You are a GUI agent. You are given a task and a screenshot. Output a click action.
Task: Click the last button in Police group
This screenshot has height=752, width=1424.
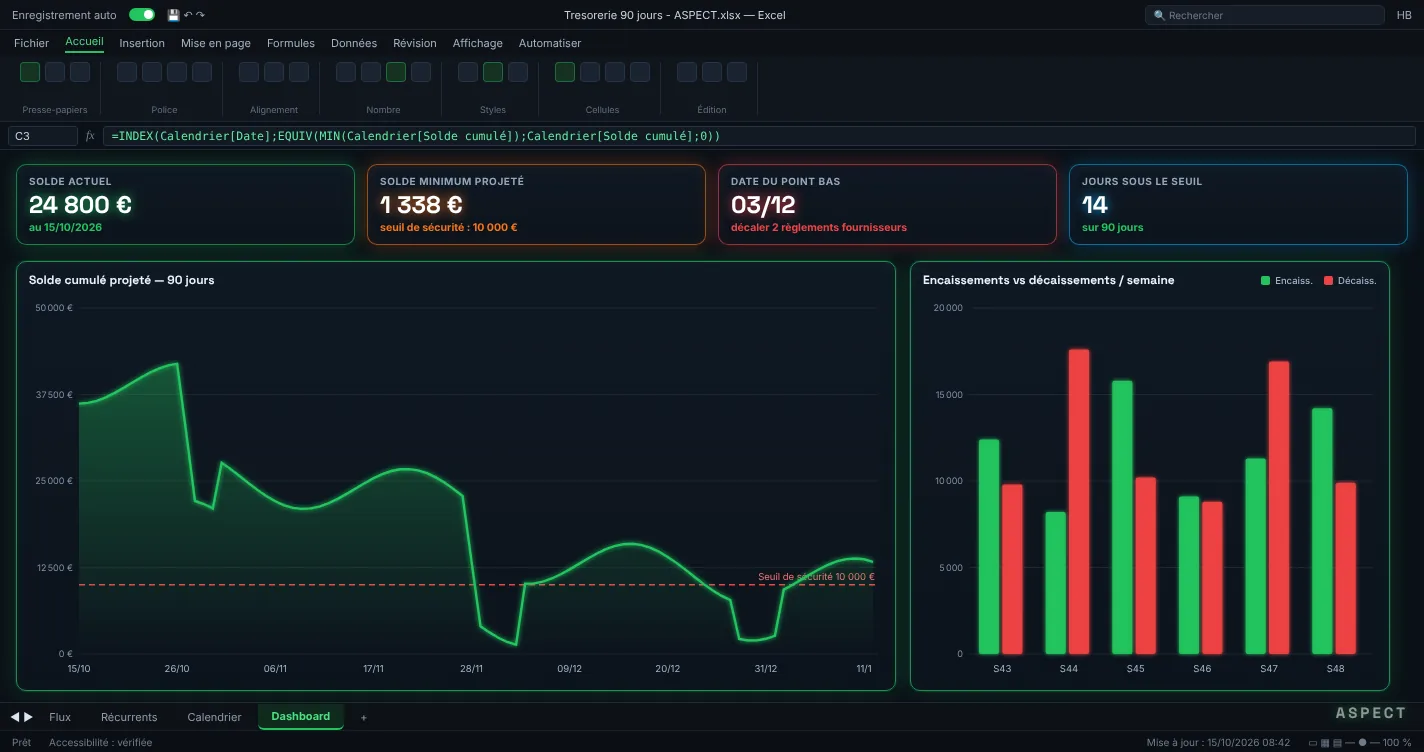[x=202, y=72]
